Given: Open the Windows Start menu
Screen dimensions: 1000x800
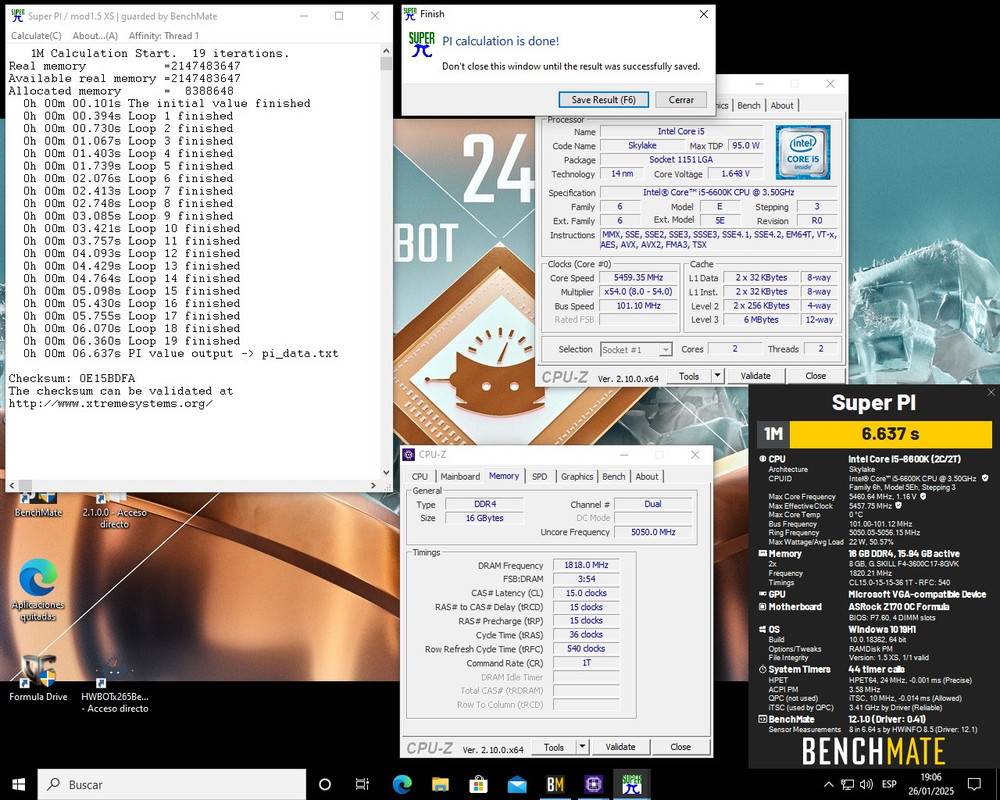Looking at the screenshot, I should point(18,784).
